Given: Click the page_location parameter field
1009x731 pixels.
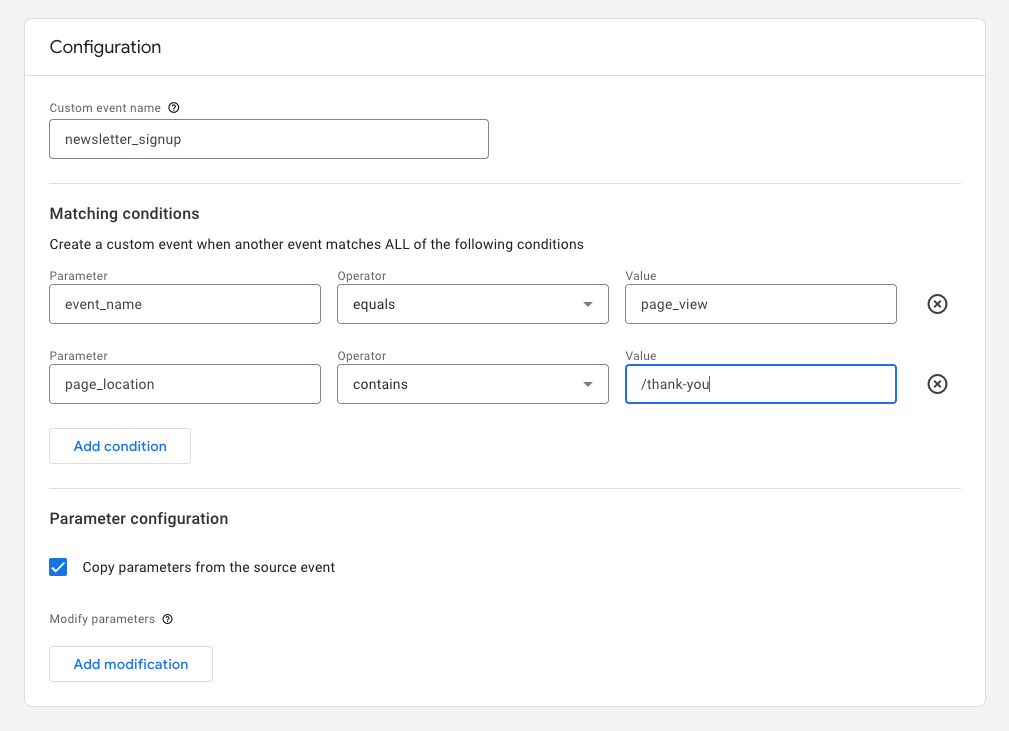Looking at the screenshot, I should pyautogui.click(x=185, y=384).
